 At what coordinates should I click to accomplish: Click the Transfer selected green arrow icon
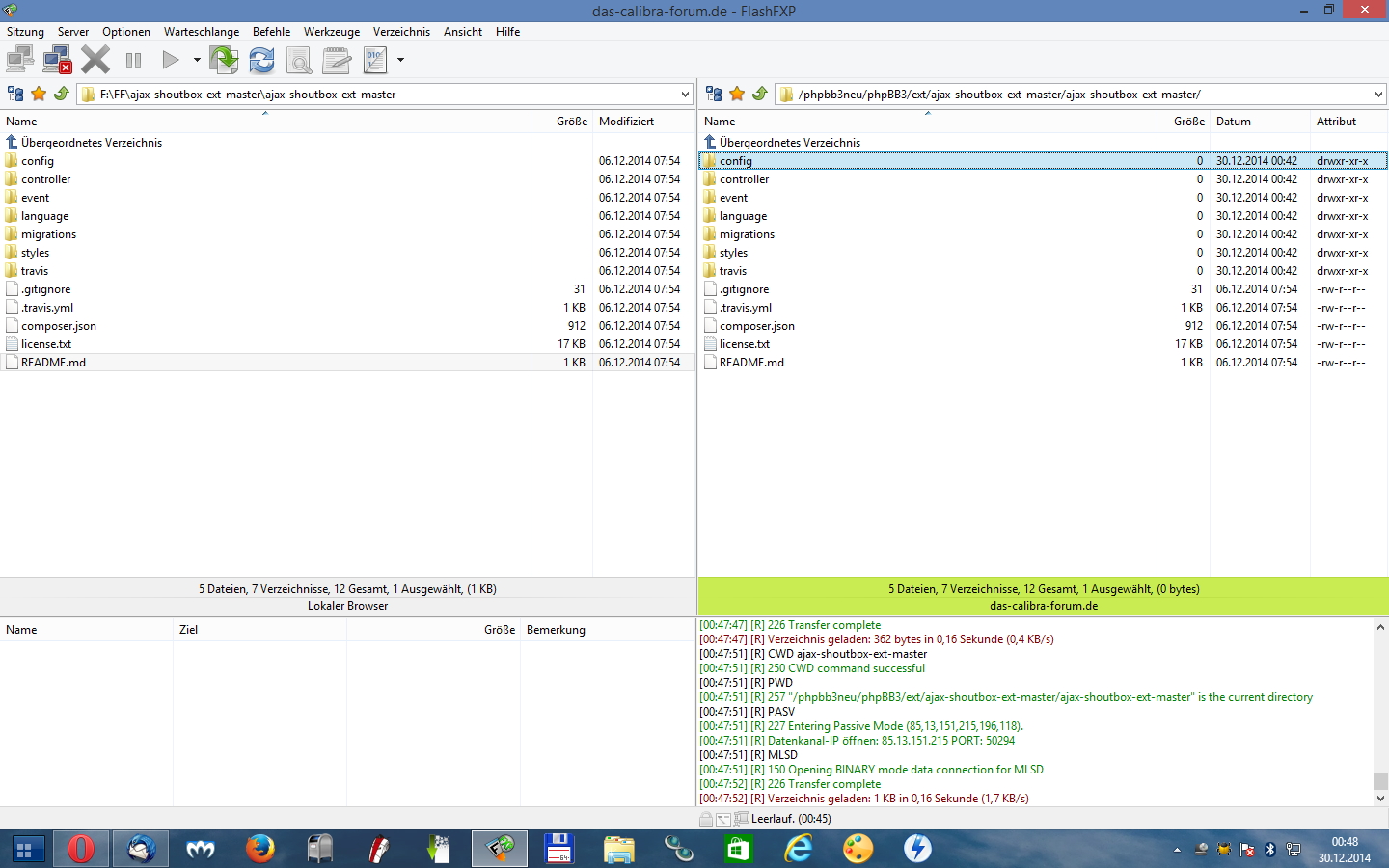(x=224, y=60)
